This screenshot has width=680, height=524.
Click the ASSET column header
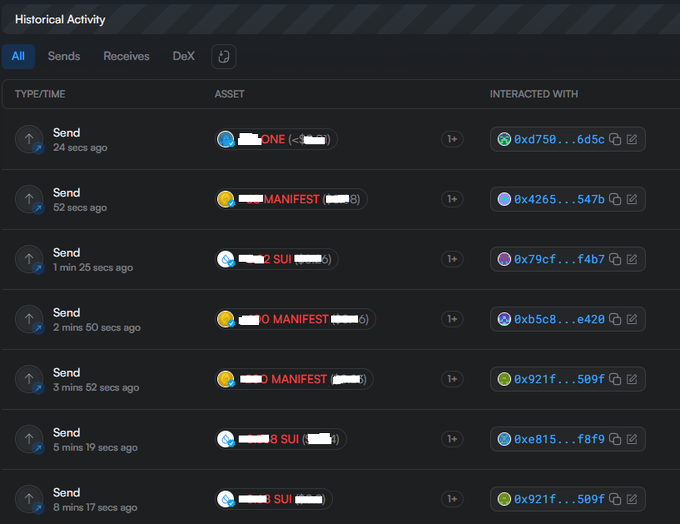tap(229, 94)
